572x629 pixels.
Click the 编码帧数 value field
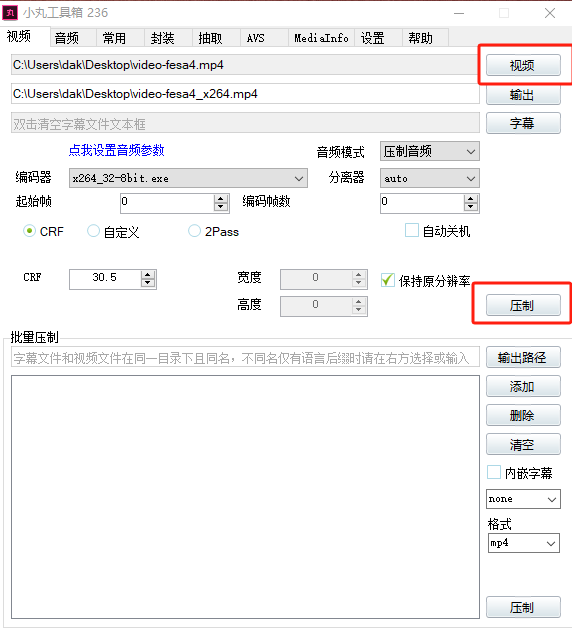point(422,203)
